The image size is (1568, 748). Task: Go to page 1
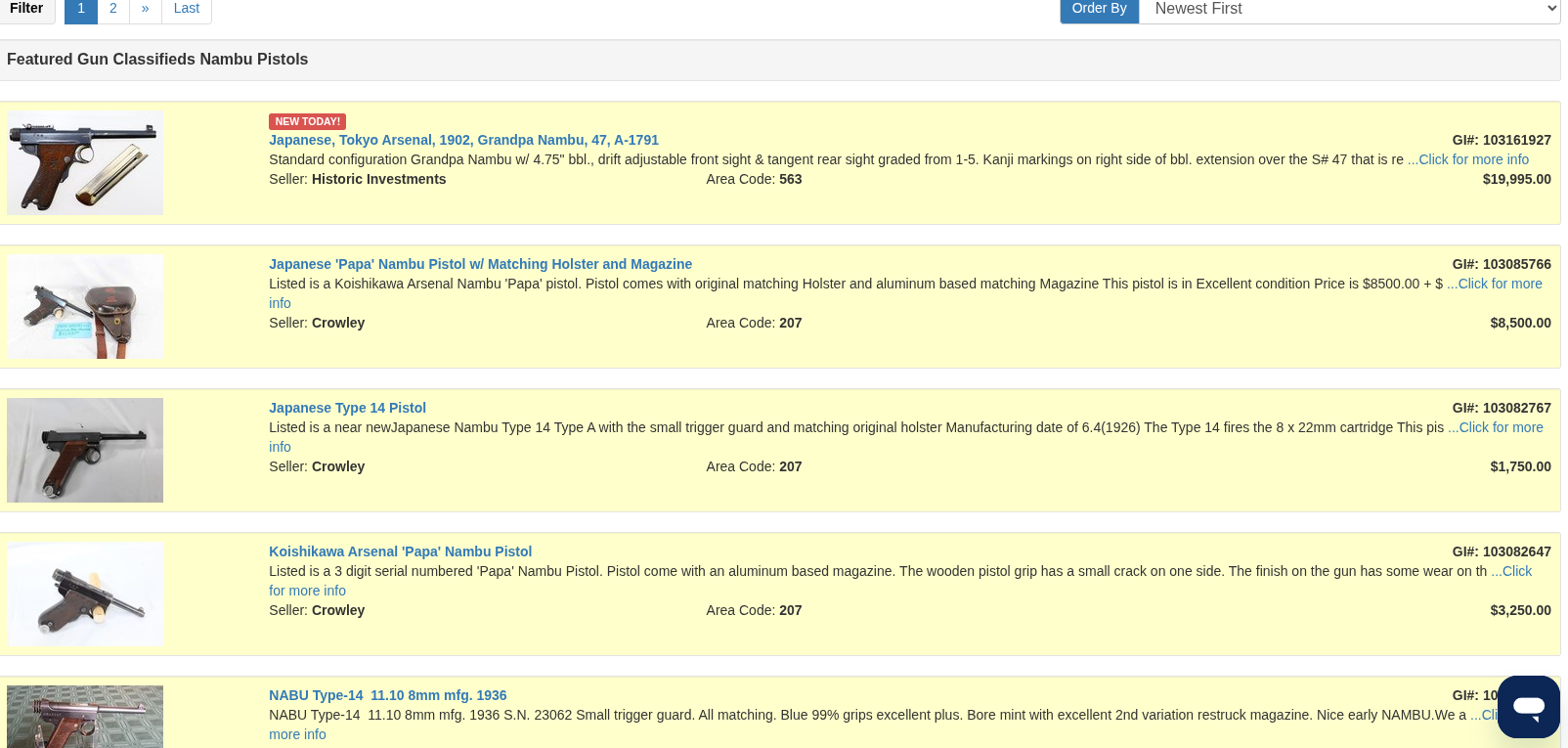coord(81,9)
